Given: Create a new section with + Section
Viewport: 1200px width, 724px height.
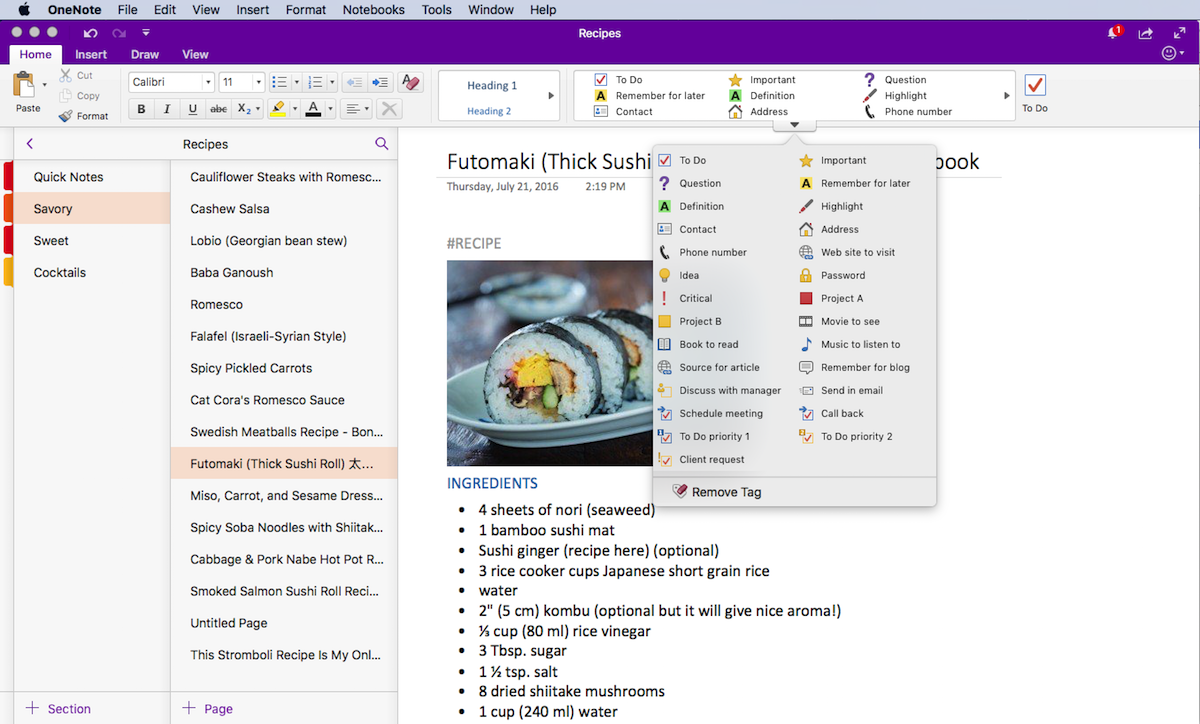Looking at the screenshot, I should (58, 708).
